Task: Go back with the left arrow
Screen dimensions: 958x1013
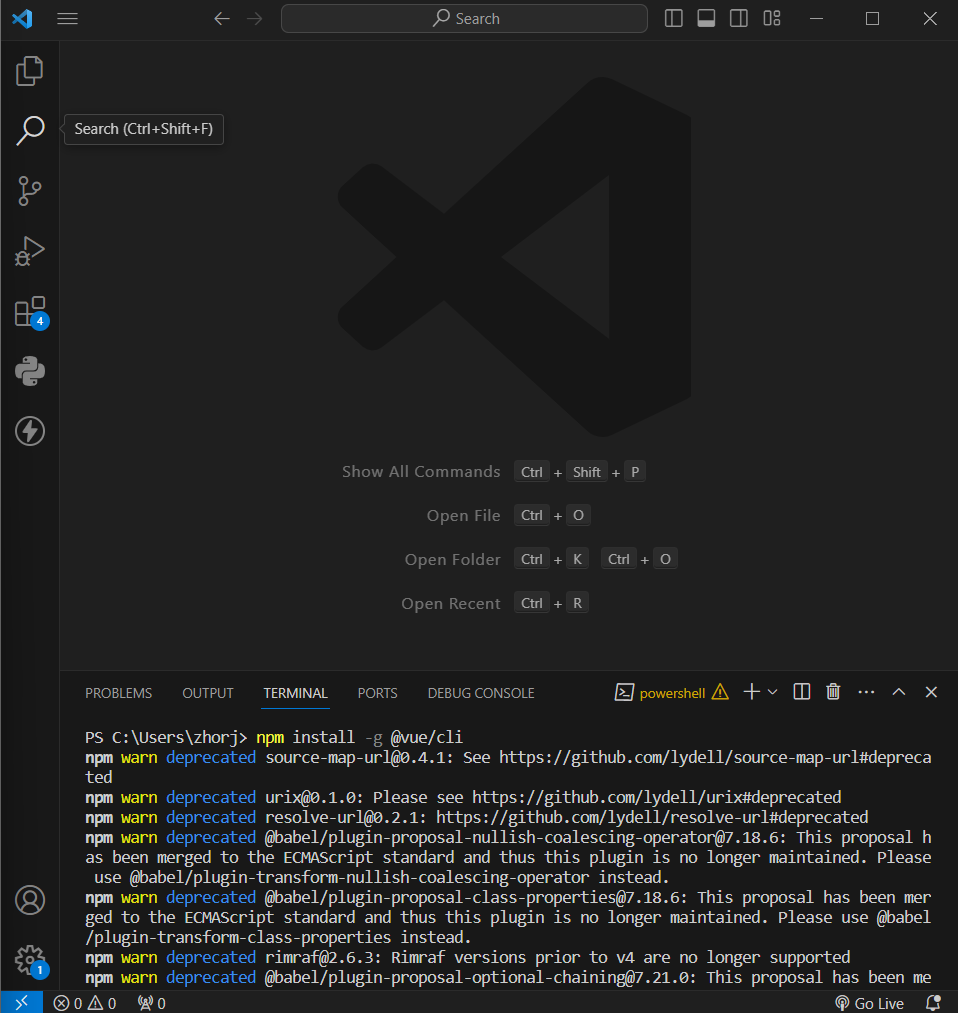Action: (222, 19)
